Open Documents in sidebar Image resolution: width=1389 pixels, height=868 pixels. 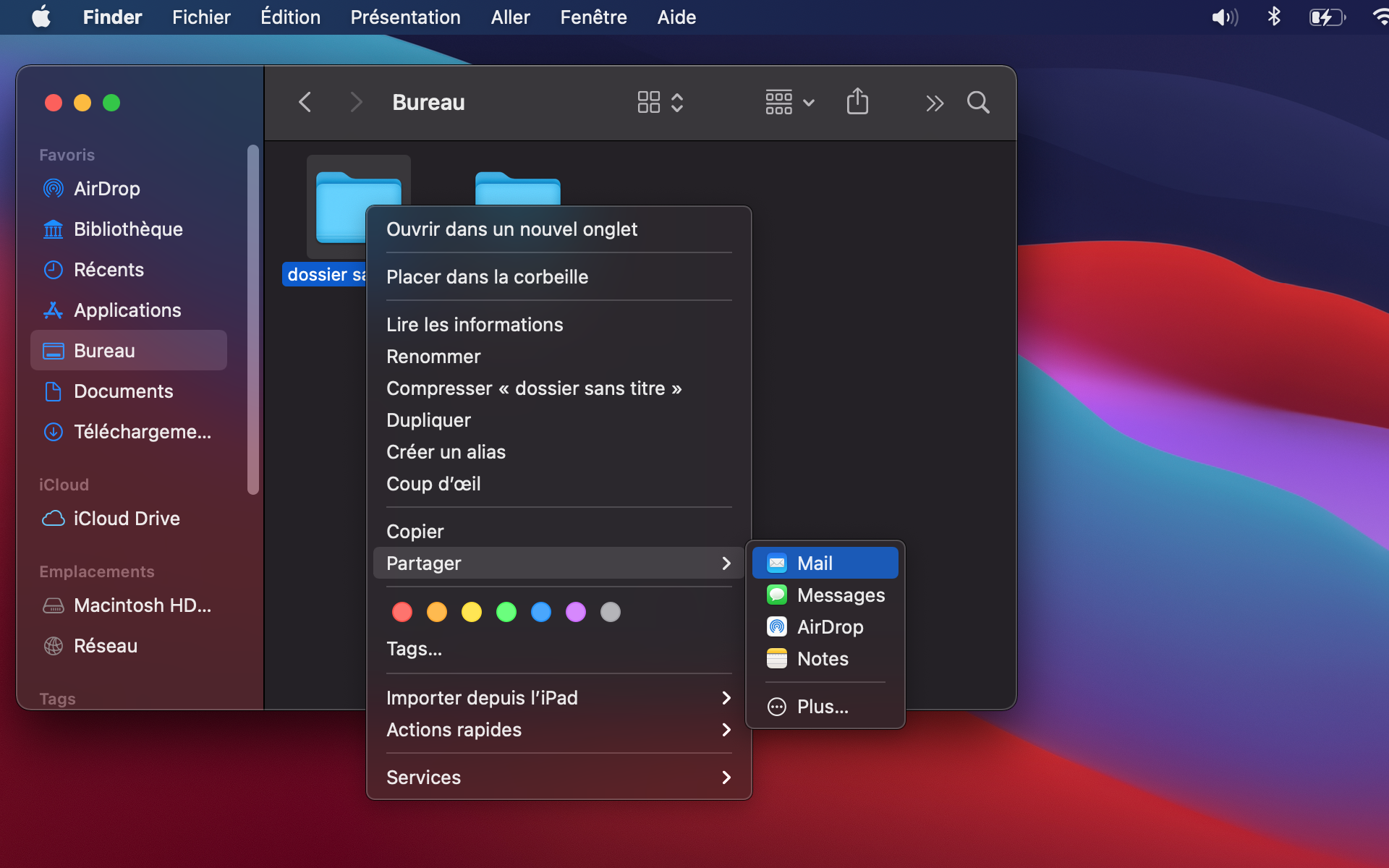click(129, 391)
